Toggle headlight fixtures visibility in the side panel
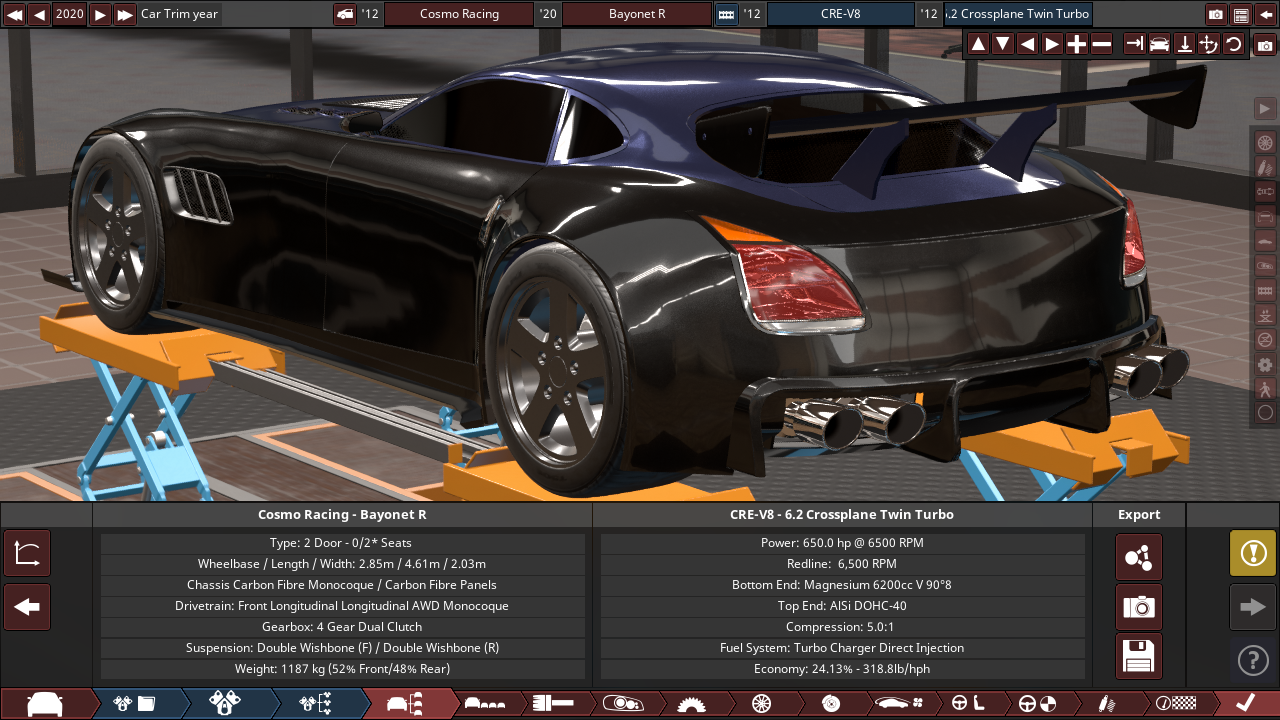Screen dimensions: 1280x720 pos(1265,265)
